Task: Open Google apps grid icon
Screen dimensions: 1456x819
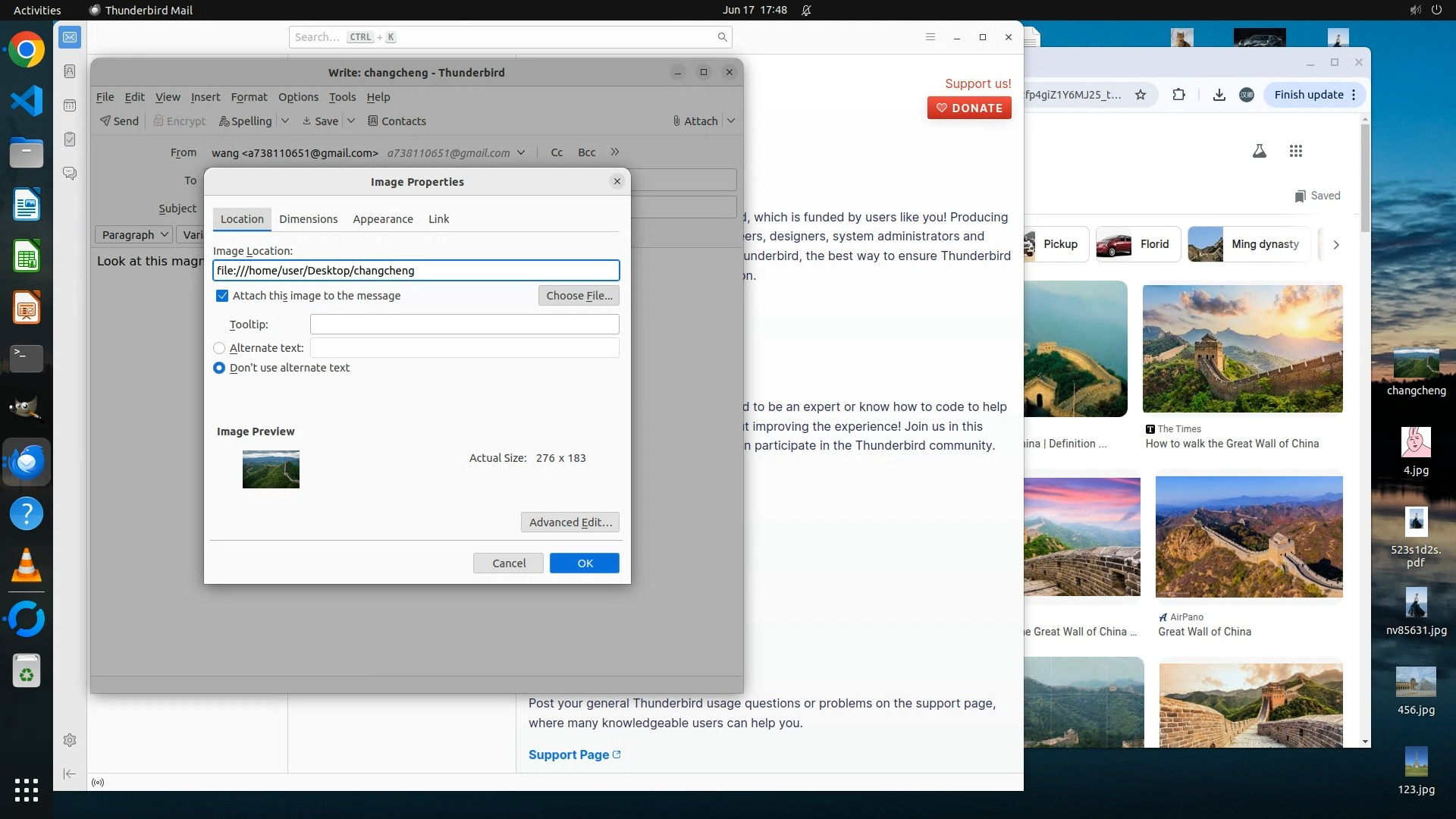Action: point(1295,151)
